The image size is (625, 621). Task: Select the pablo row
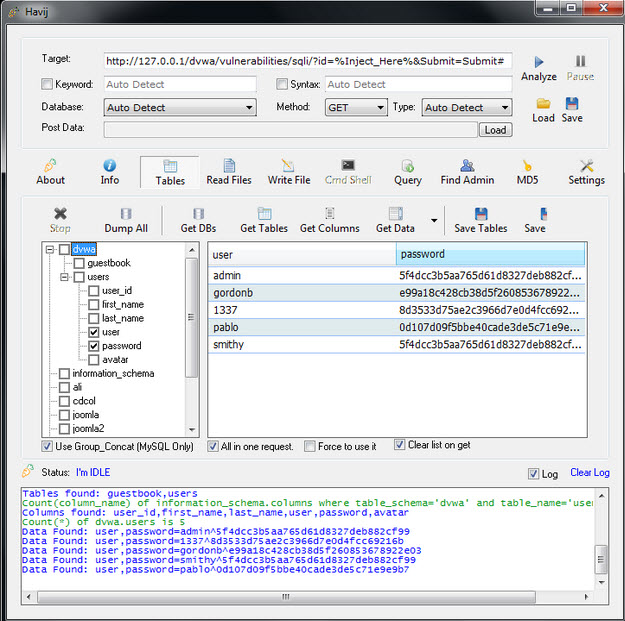click(397, 327)
